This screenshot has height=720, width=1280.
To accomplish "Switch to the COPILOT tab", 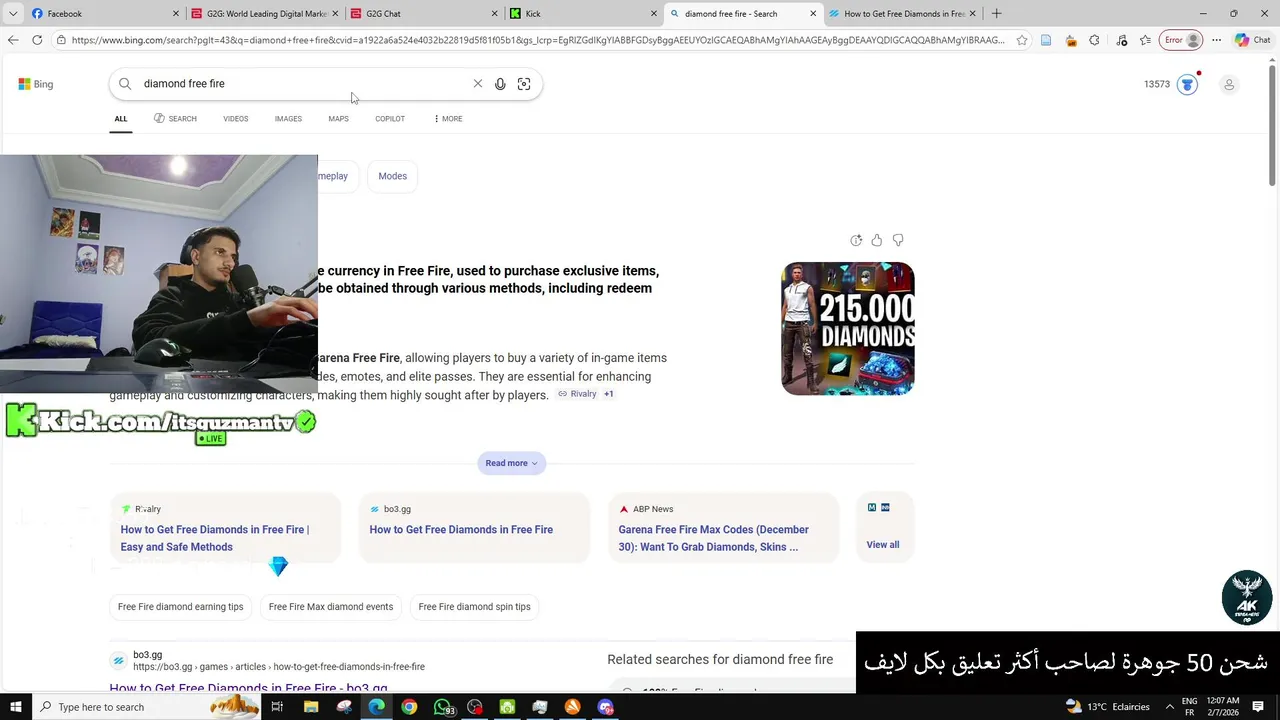I will [390, 119].
